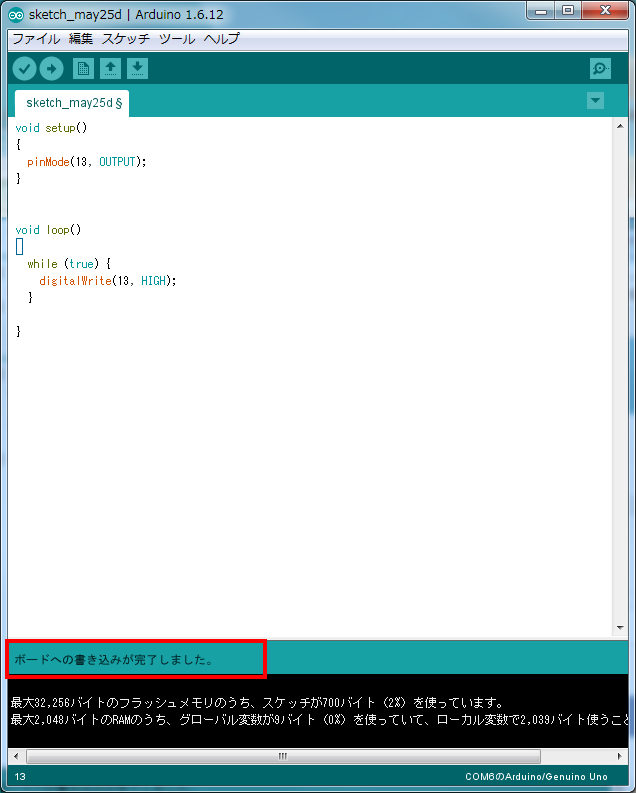
Task: Save the sketch with Save icon
Action: [x=137, y=69]
